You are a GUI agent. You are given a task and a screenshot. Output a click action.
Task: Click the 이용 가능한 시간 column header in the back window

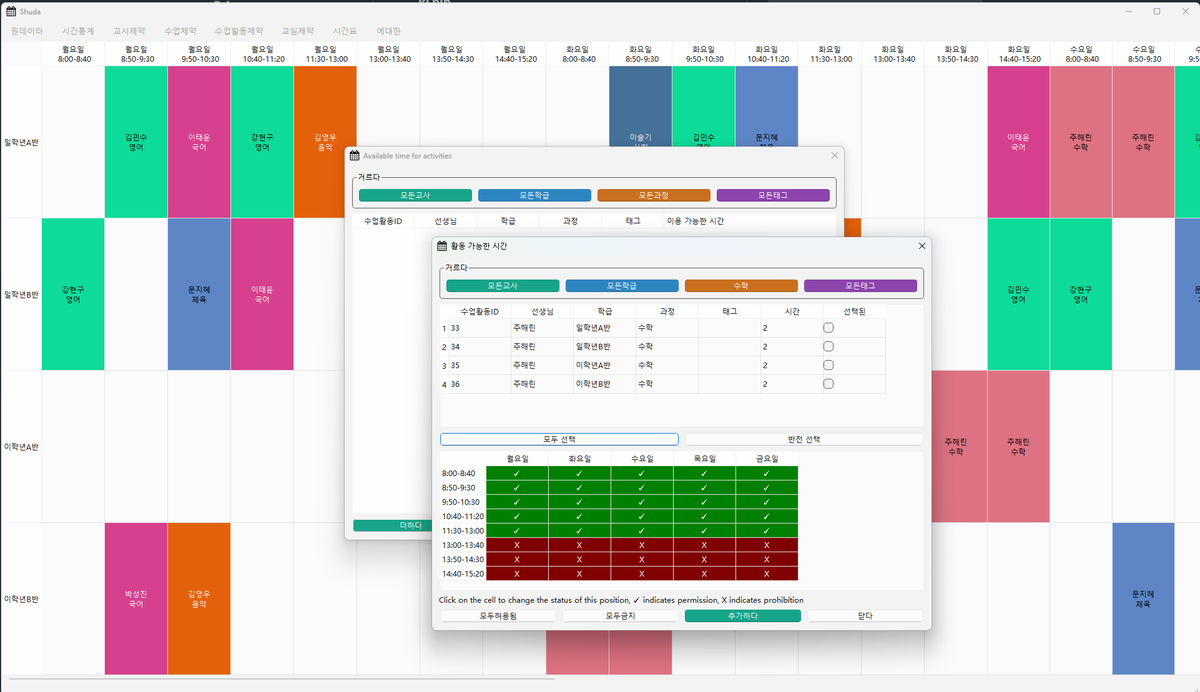[695, 220]
